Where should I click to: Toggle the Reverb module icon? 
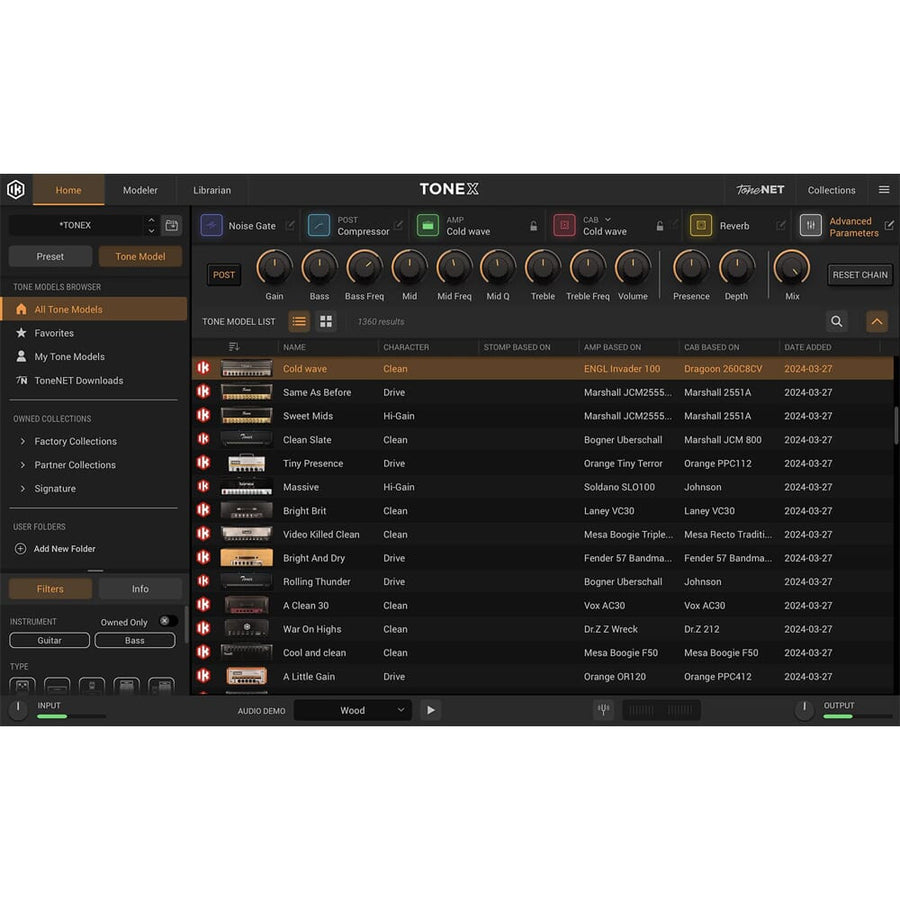click(701, 226)
